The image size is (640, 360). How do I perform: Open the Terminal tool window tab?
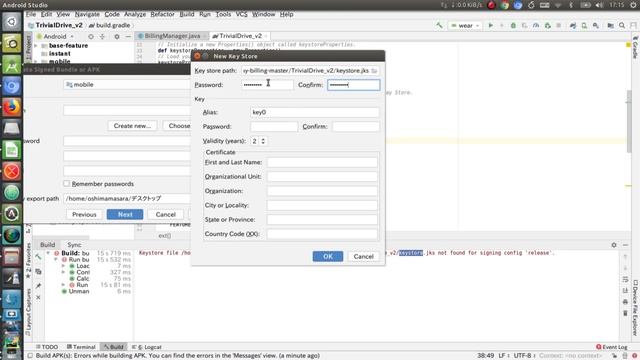point(81,347)
